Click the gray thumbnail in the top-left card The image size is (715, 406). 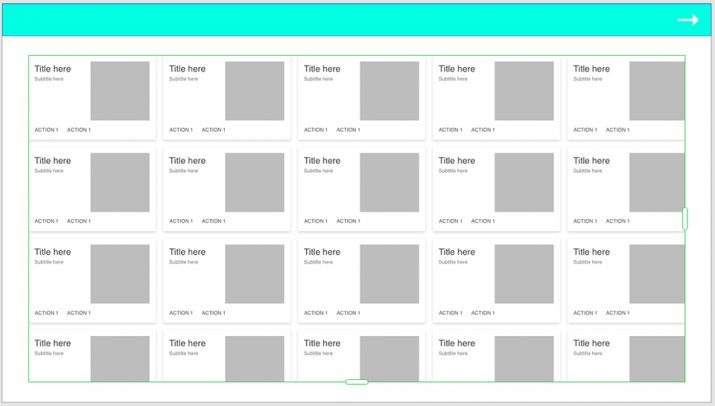click(x=120, y=91)
